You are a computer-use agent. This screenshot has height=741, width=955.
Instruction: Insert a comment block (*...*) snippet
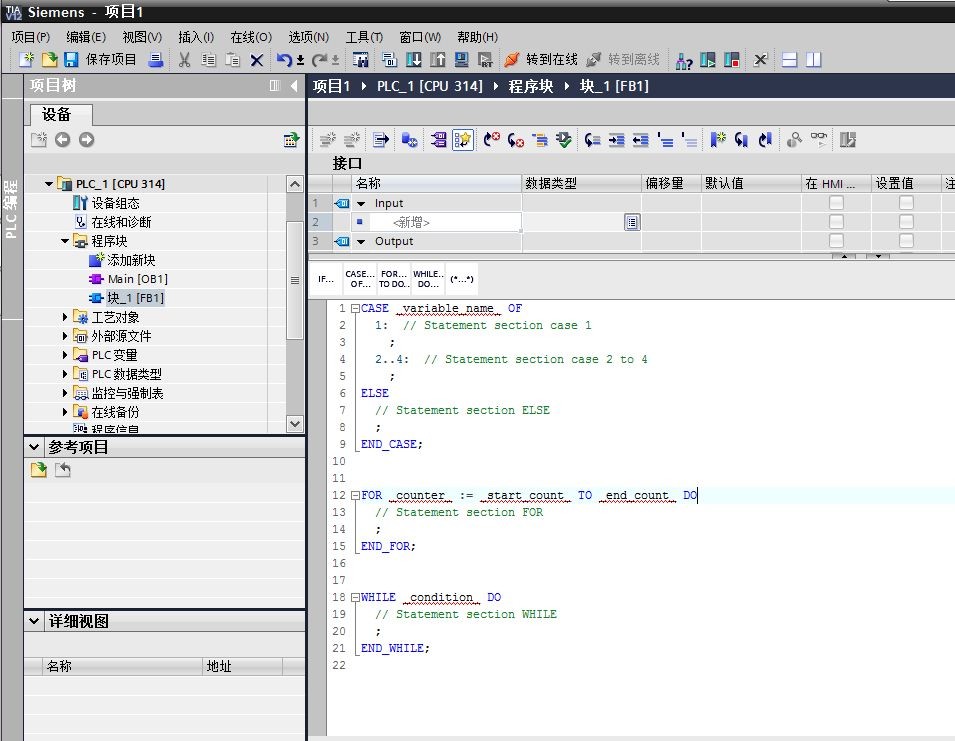pyautogui.click(x=461, y=278)
